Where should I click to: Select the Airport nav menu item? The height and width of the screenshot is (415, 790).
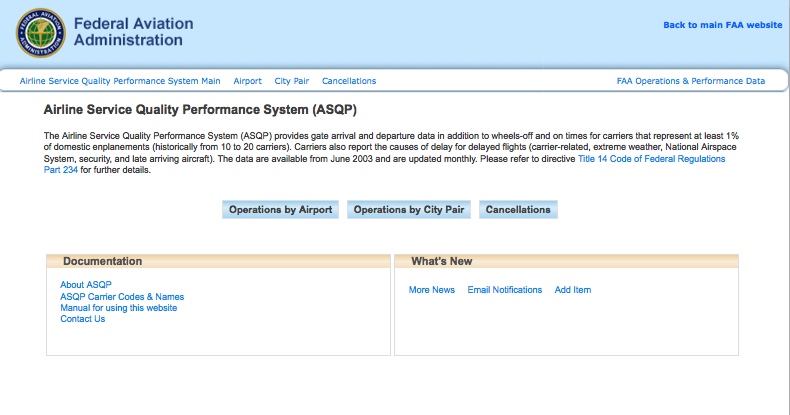(247, 81)
